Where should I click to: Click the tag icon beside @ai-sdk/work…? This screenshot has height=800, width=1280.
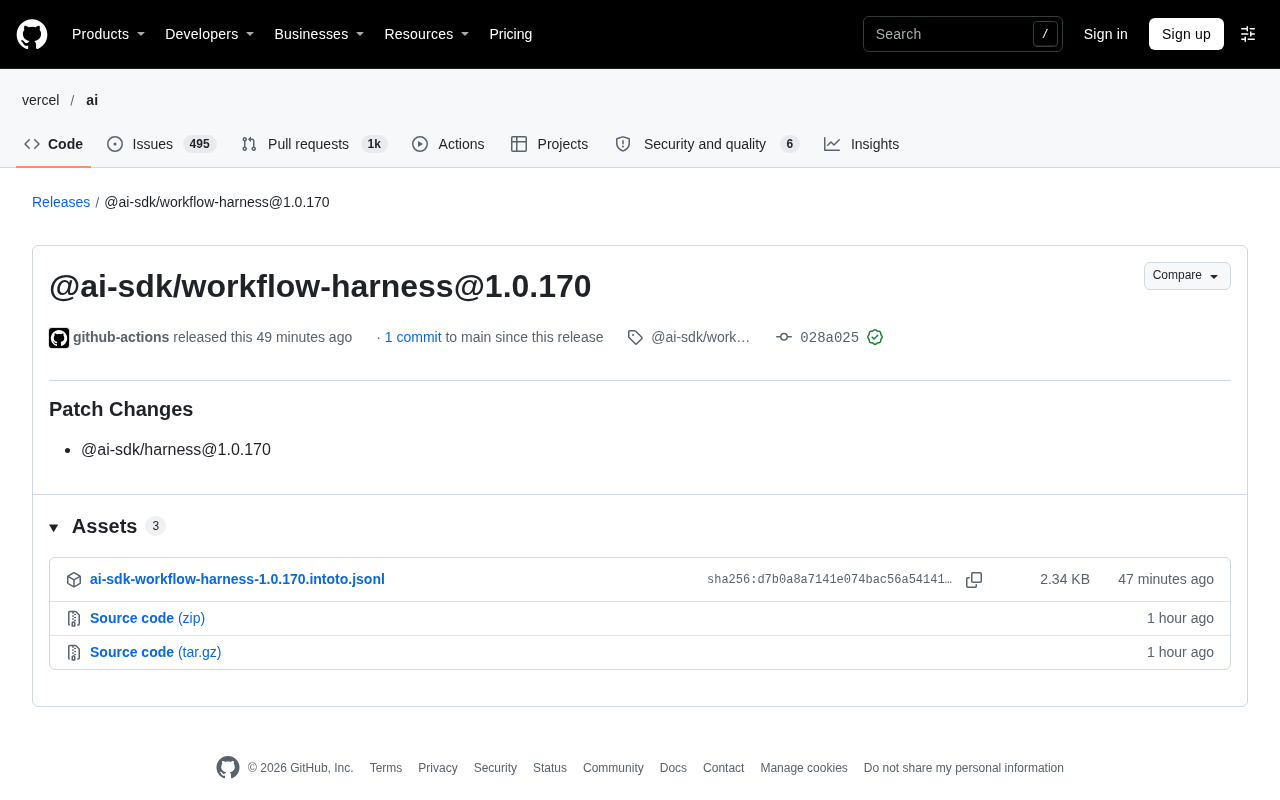635,337
